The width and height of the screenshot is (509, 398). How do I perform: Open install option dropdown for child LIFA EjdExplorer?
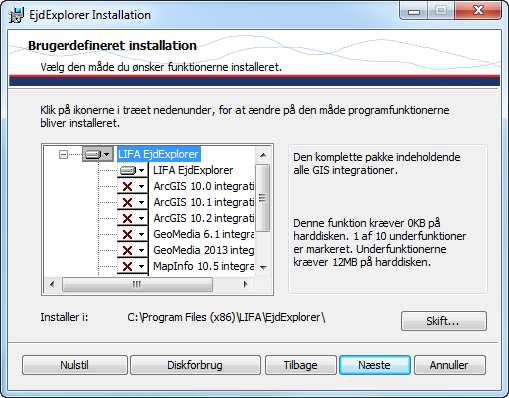click(133, 170)
